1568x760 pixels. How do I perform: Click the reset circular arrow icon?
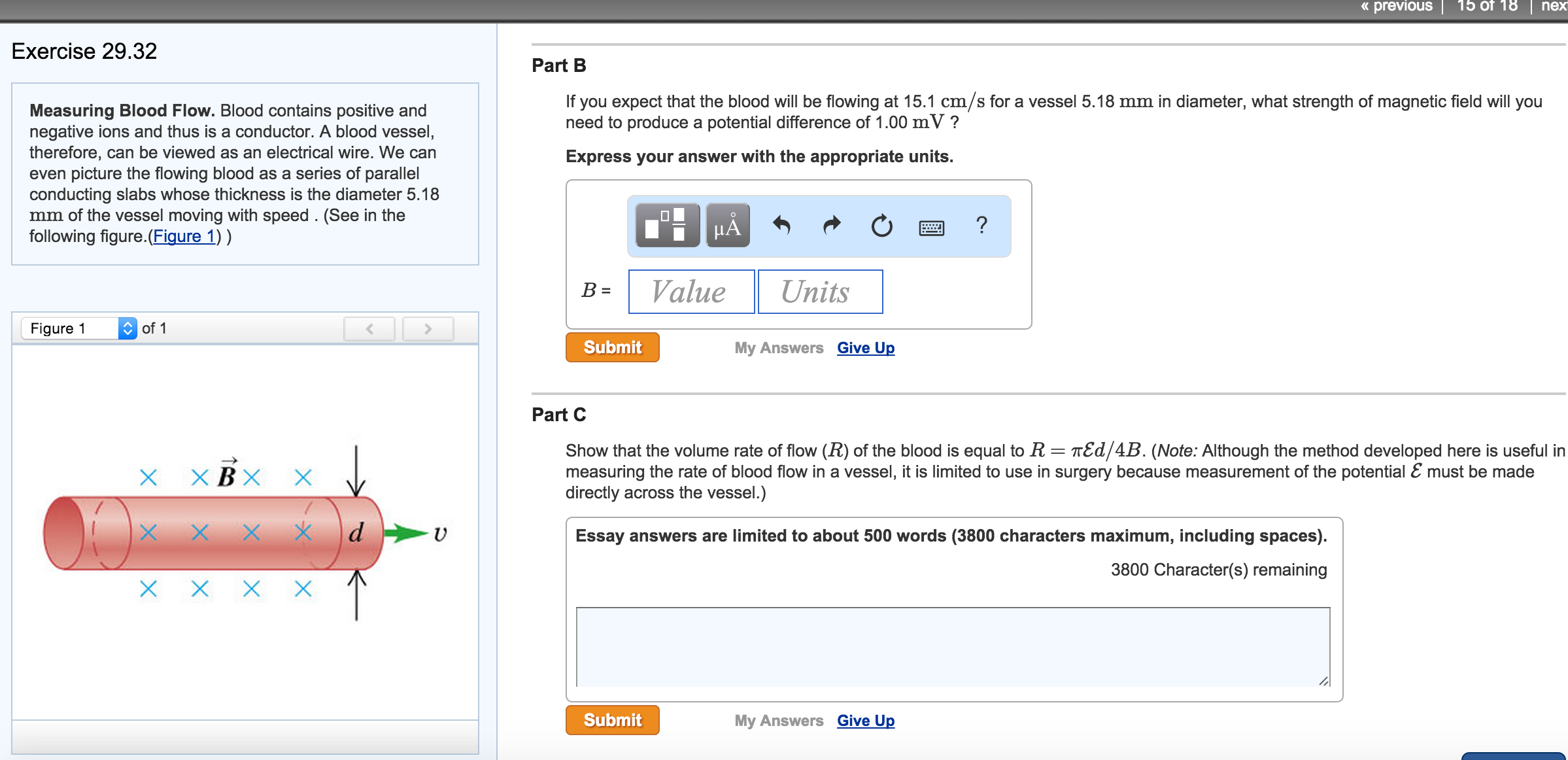[881, 226]
